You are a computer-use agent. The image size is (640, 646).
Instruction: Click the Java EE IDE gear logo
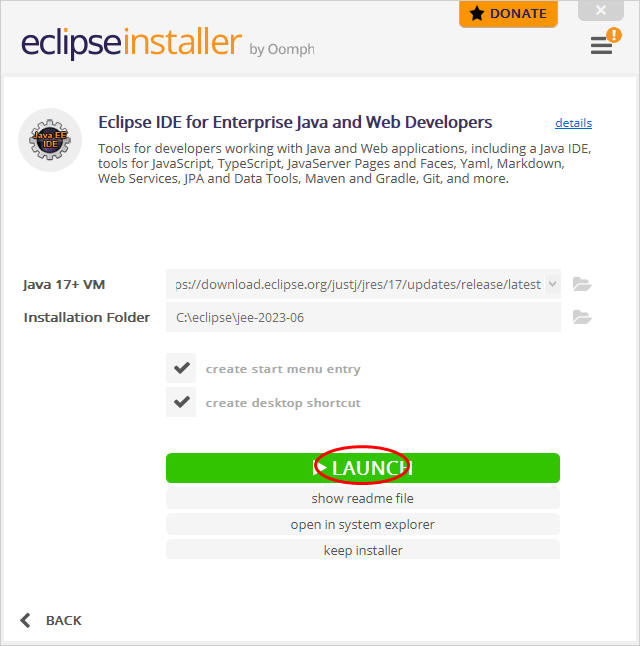coord(50,140)
